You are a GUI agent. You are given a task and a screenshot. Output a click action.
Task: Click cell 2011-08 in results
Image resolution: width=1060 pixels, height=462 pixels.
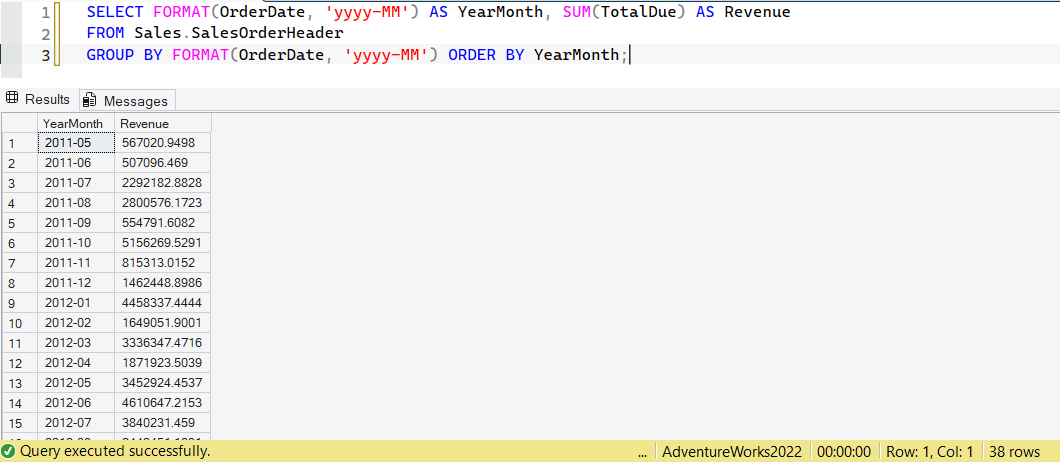point(76,202)
